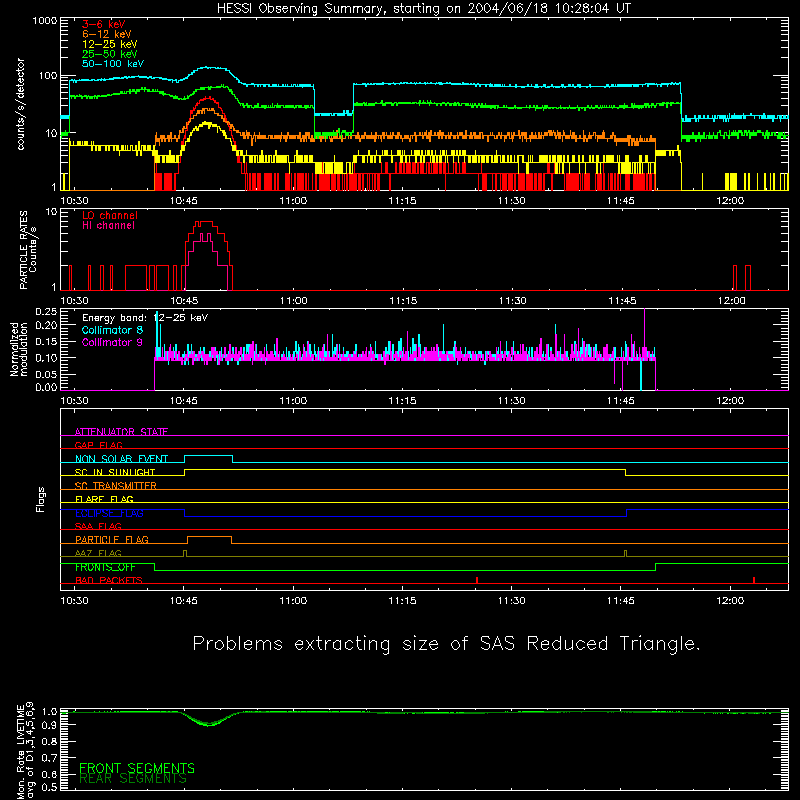Click the 'REAR SEGMENTS' legend label
The height and width of the screenshot is (800, 800).
(133, 779)
